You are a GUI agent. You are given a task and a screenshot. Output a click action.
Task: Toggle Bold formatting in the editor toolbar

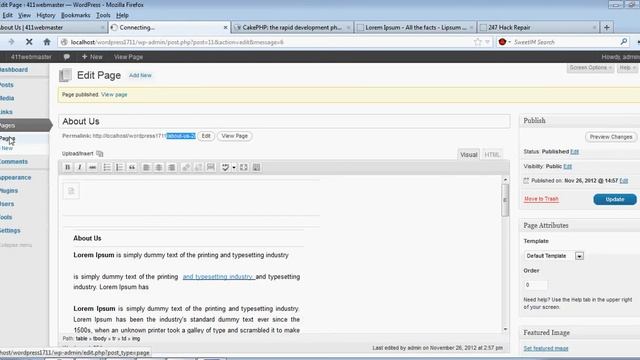68,167
